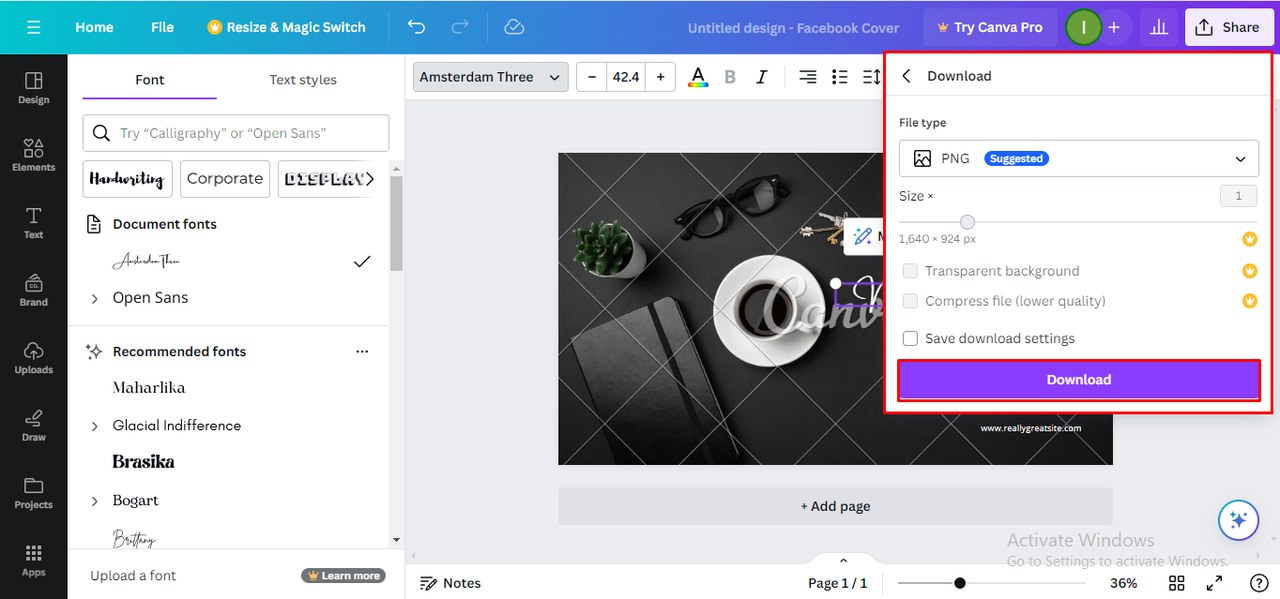
Task: Apply bulleted list formatting
Action: [840, 77]
